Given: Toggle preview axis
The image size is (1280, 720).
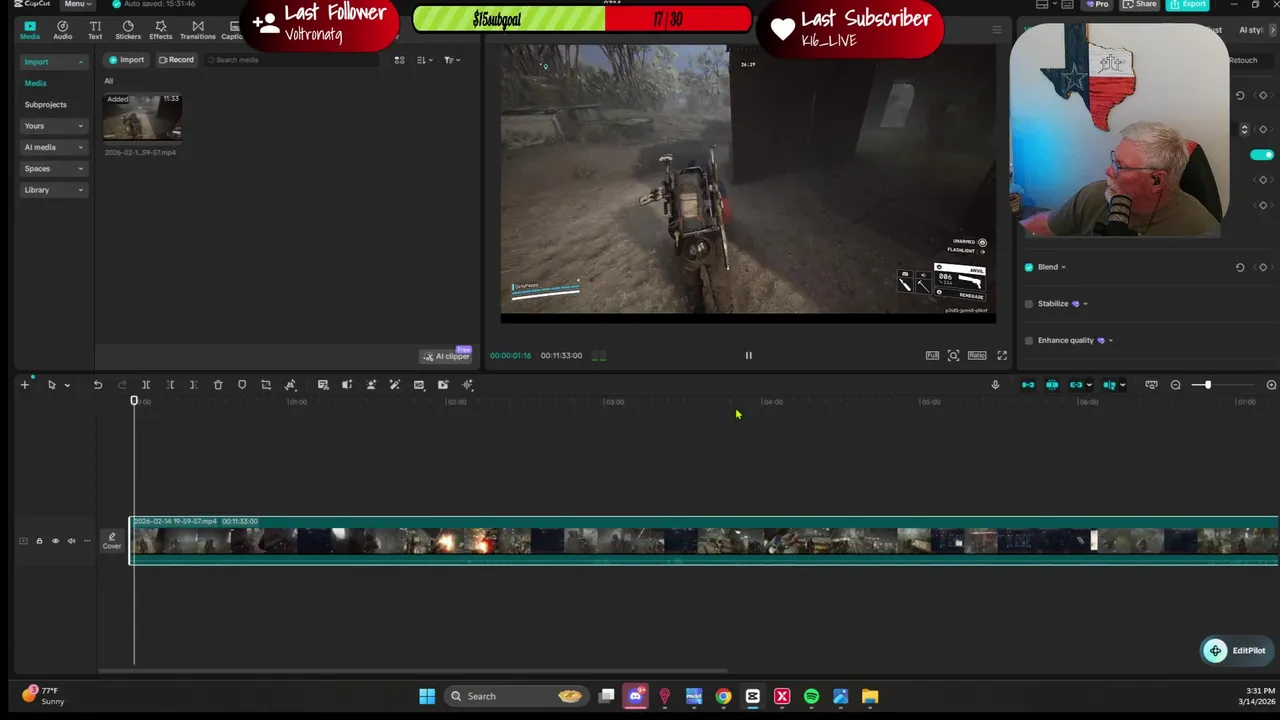Looking at the screenshot, I should pos(1110,385).
